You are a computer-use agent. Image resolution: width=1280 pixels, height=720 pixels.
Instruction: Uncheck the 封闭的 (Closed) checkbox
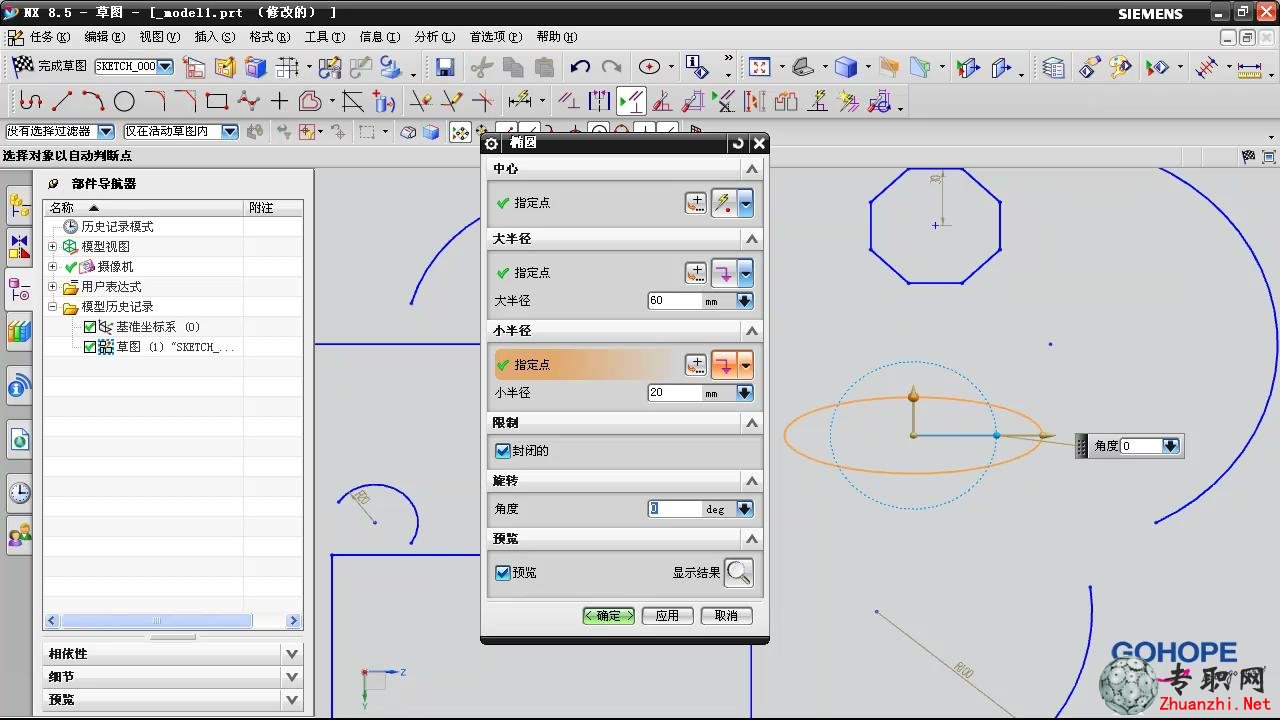(503, 451)
